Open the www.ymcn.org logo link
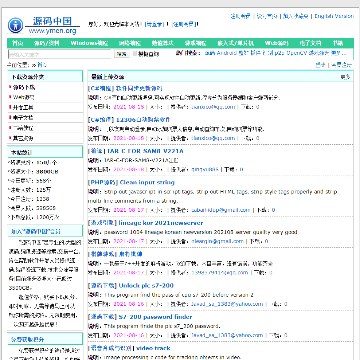This screenshot has width=360, height=360. tap(52, 31)
